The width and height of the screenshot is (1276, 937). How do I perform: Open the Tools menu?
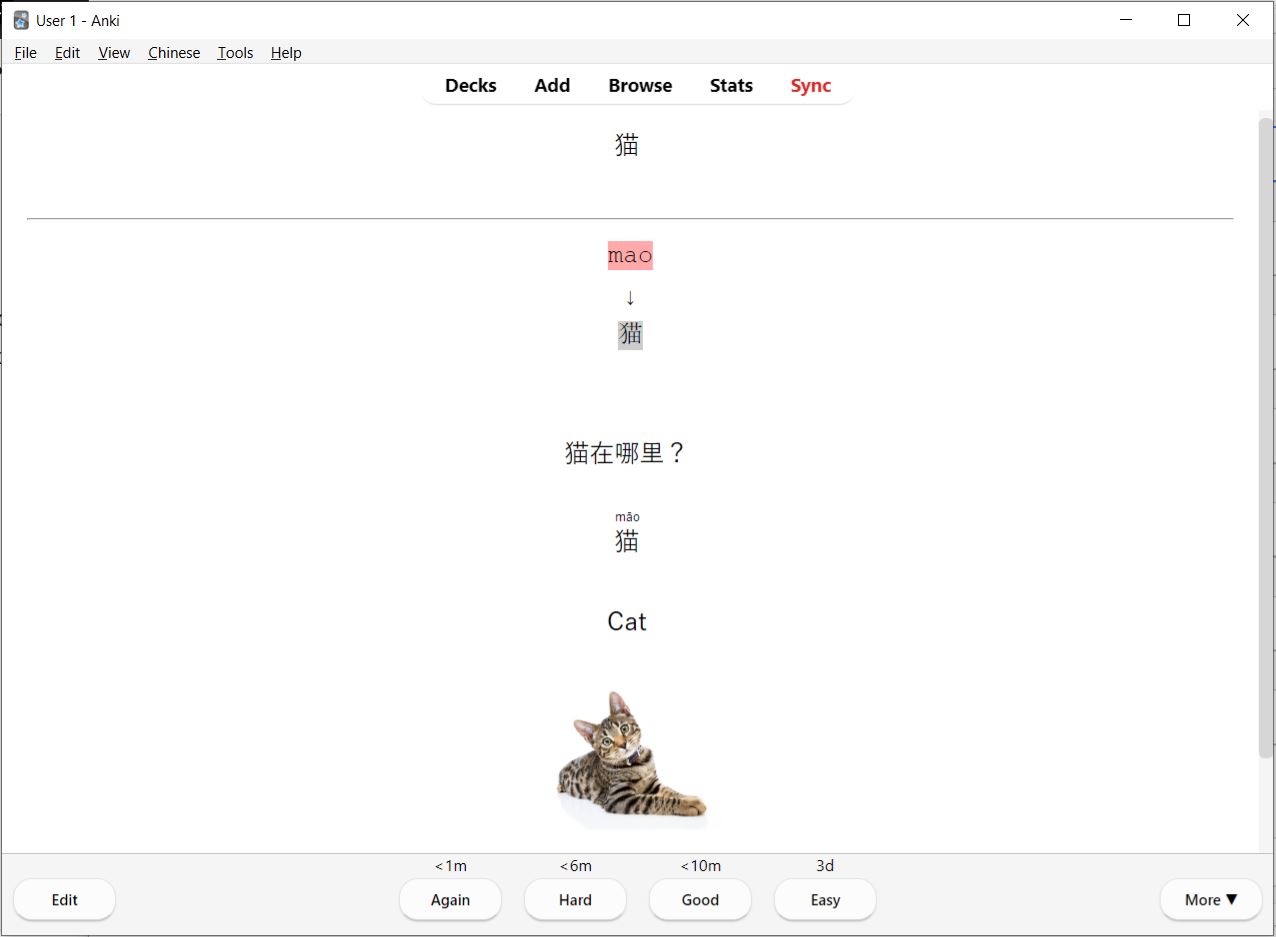(x=235, y=53)
